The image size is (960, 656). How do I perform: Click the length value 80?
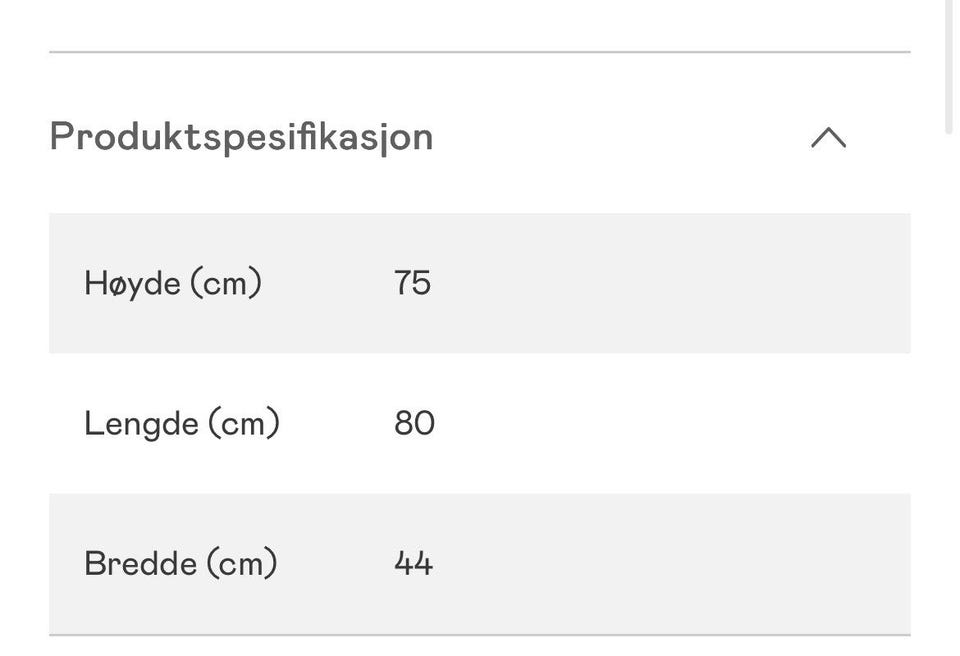(x=414, y=423)
